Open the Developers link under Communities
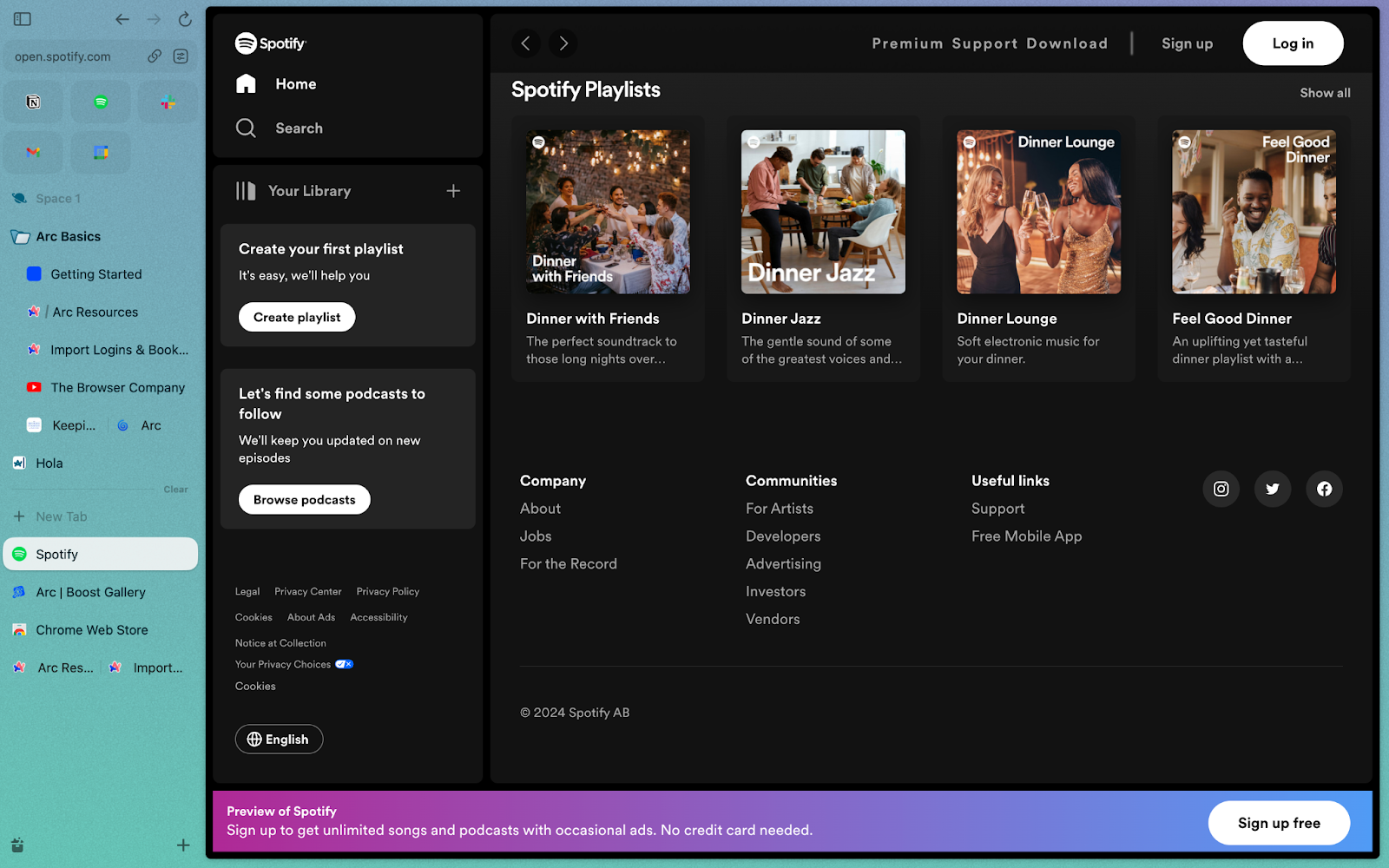 (783, 536)
